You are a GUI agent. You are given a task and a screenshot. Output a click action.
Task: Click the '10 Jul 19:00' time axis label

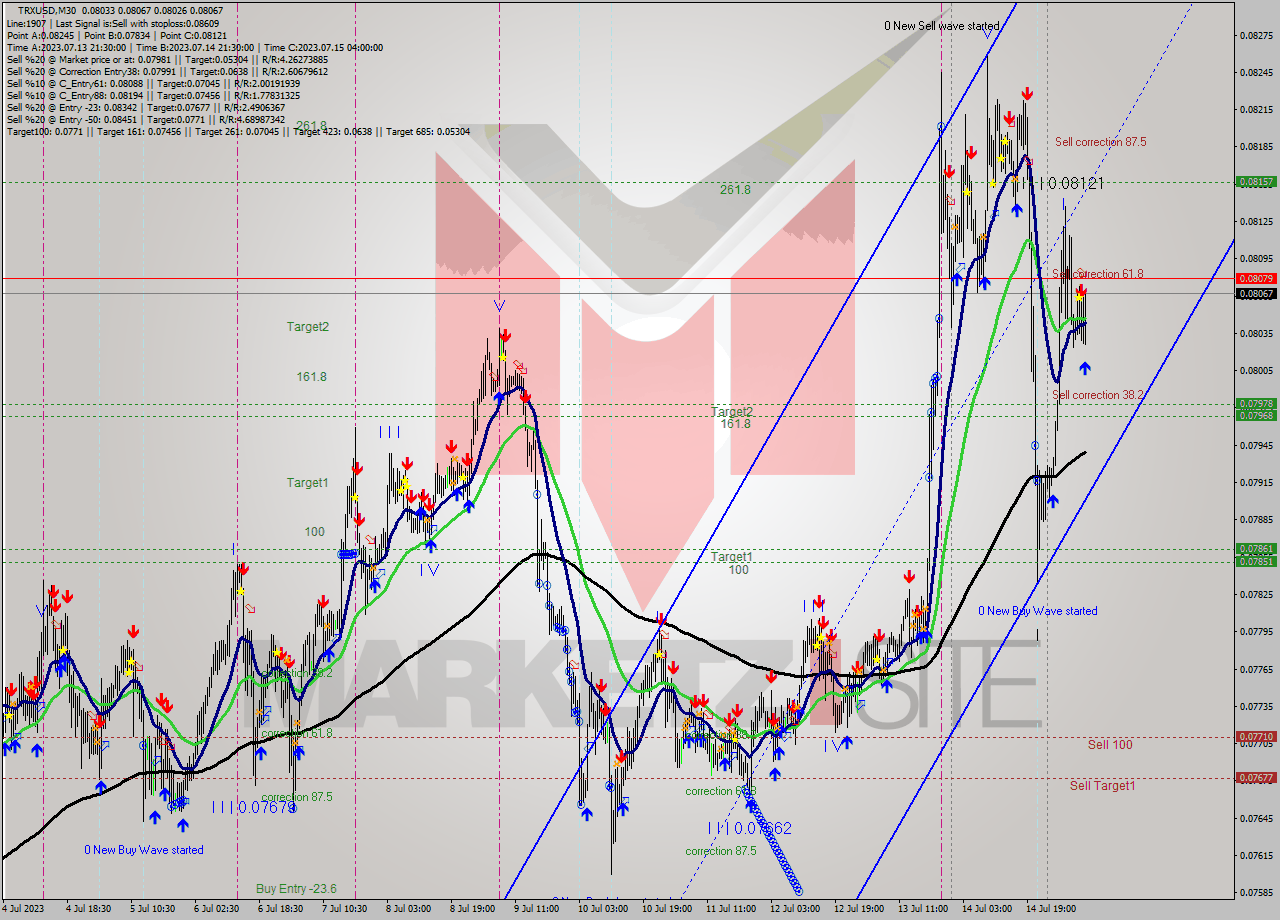pyautogui.click(x=667, y=909)
